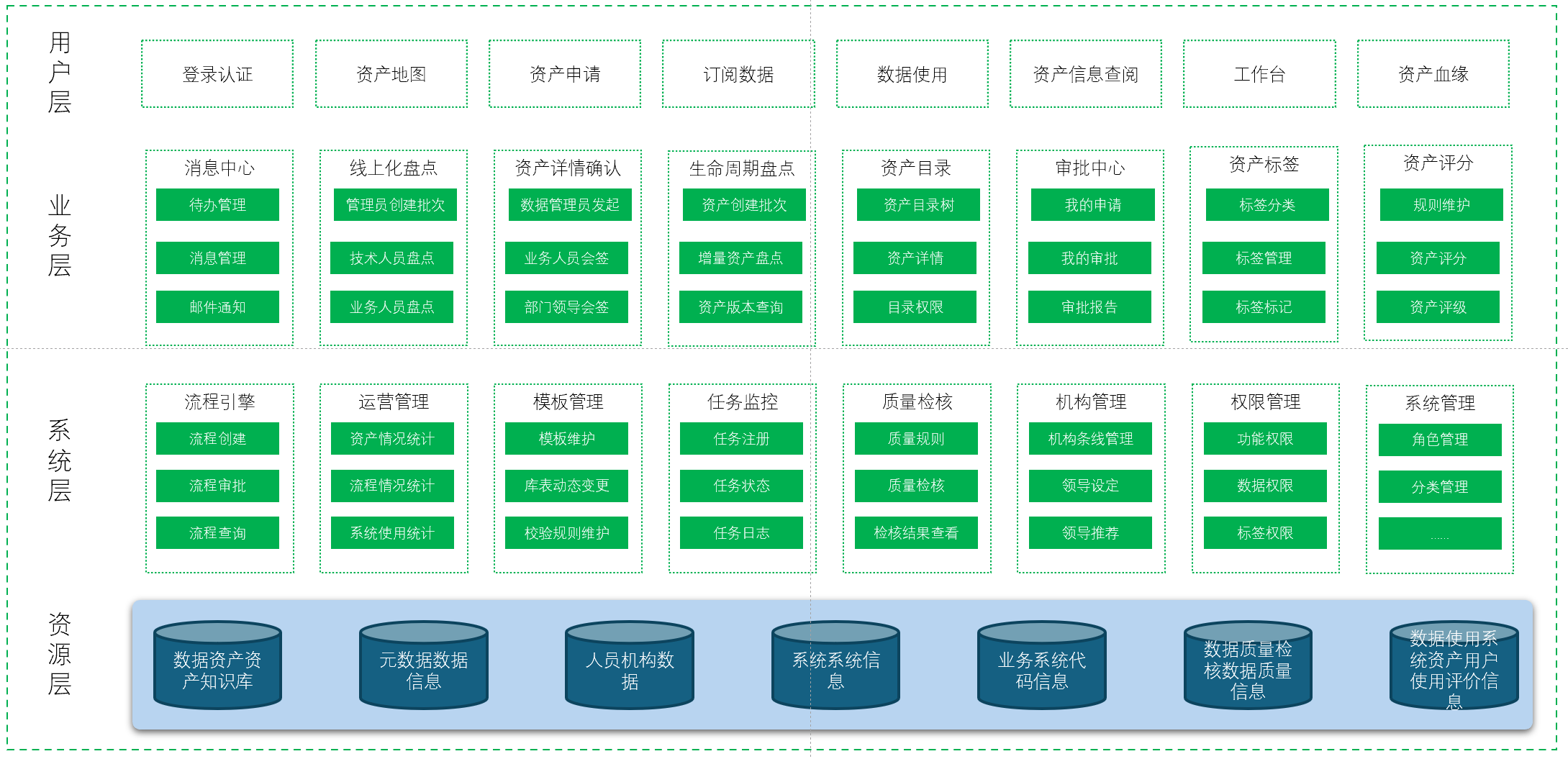The width and height of the screenshot is (1568, 759).
Task: Open the 资产信息查阅 box
Action: tap(1086, 74)
